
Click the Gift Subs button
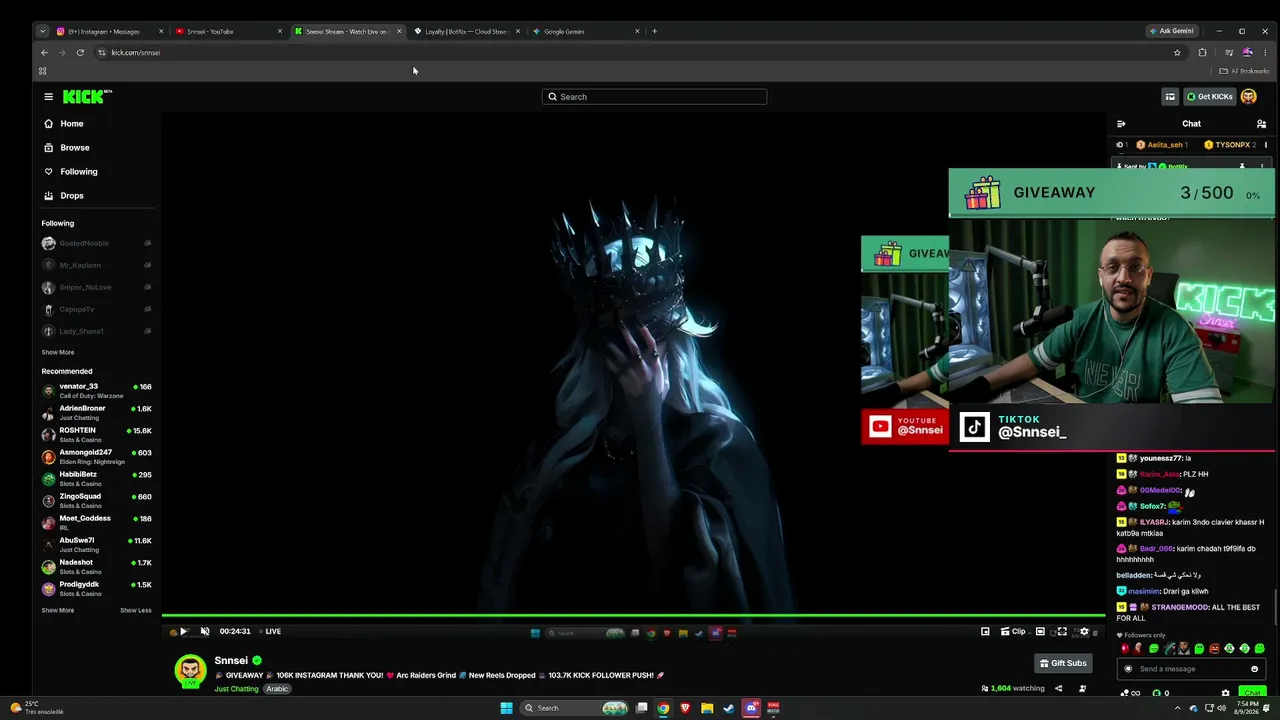click(x=1063, y=663)
